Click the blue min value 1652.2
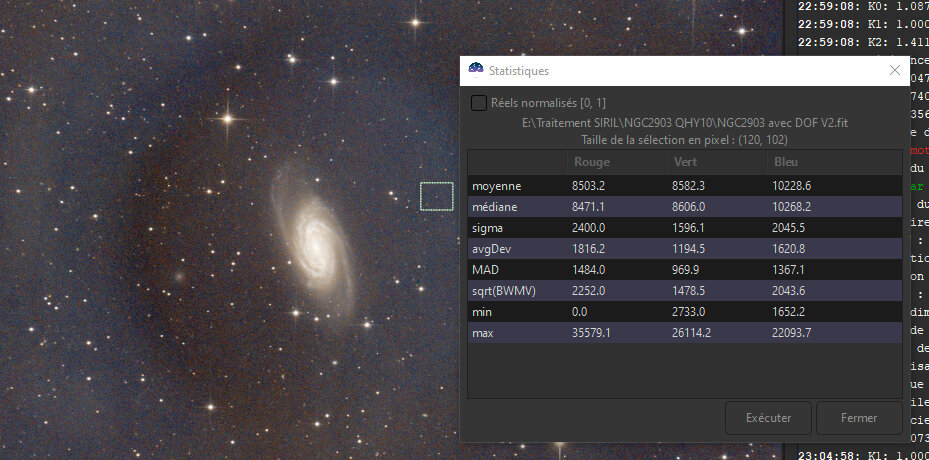Screen dimensions: 929x460 (x=789, y=312)
